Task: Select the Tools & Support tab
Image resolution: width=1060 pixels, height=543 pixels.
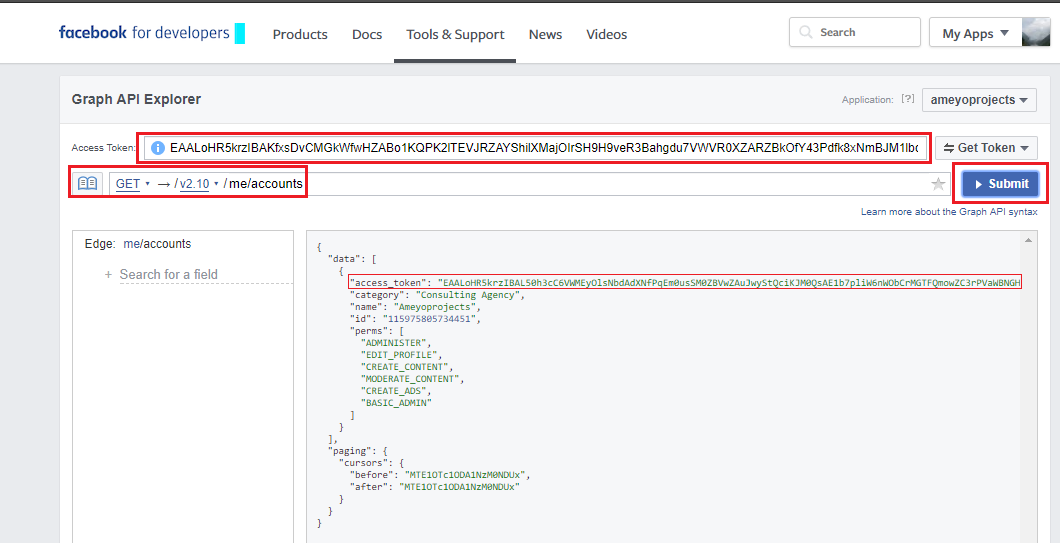Action: (x=455, y=34)
